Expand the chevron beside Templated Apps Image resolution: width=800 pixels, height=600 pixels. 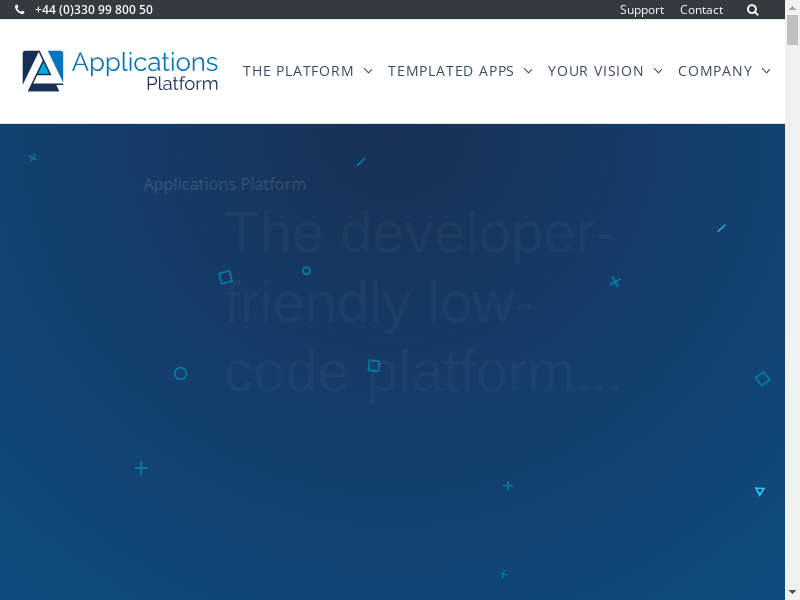528,71
